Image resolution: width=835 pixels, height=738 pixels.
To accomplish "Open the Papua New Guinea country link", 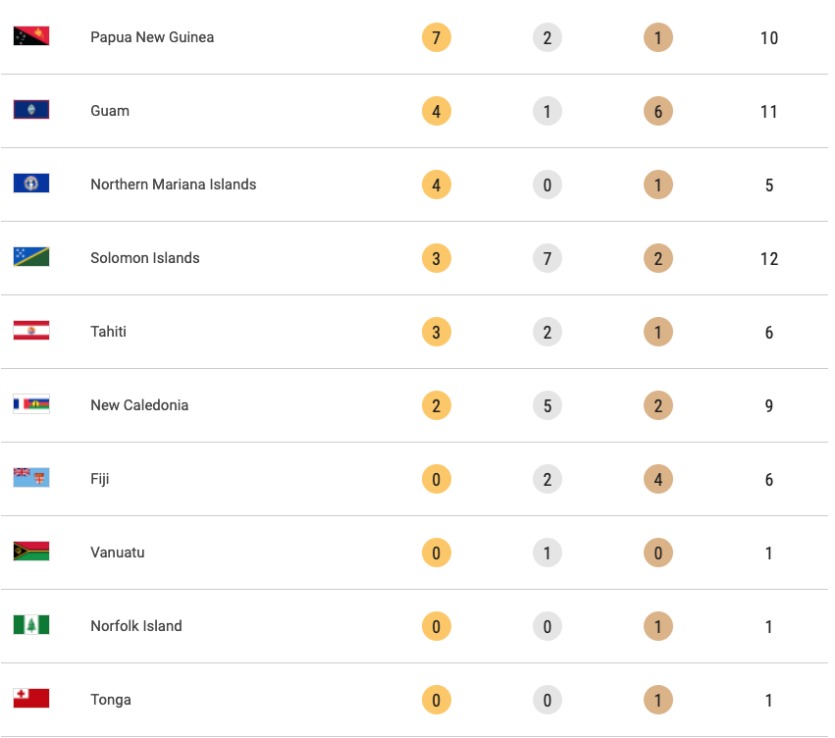I will pyautogui.click(x=152, y=37).
